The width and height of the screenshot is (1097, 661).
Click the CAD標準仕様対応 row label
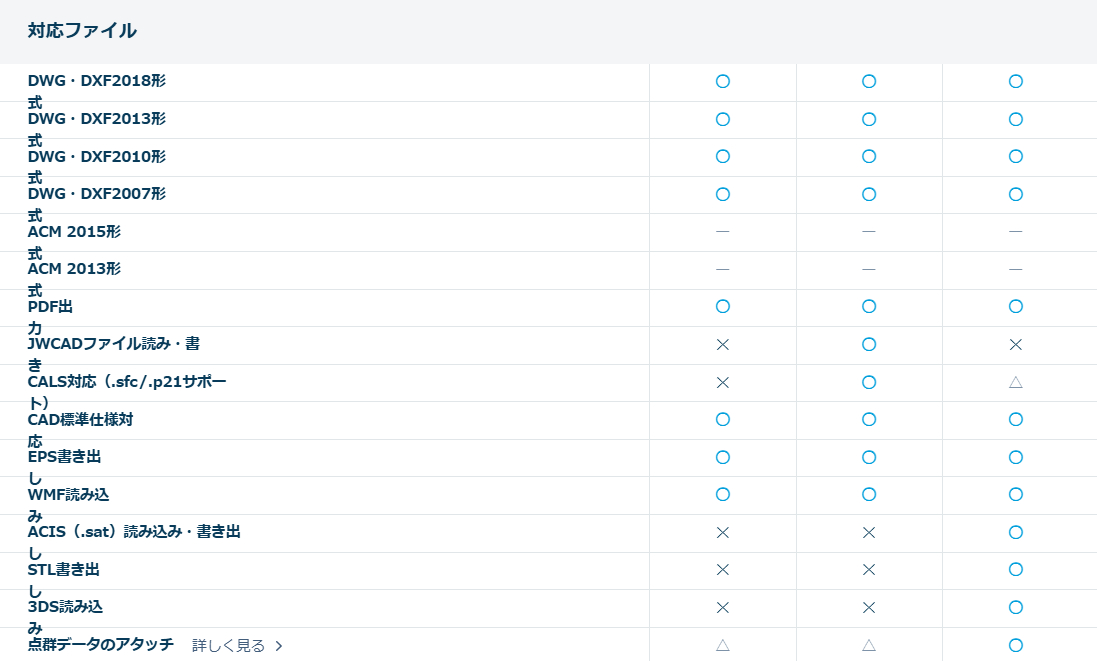click(x=80, y=420)
